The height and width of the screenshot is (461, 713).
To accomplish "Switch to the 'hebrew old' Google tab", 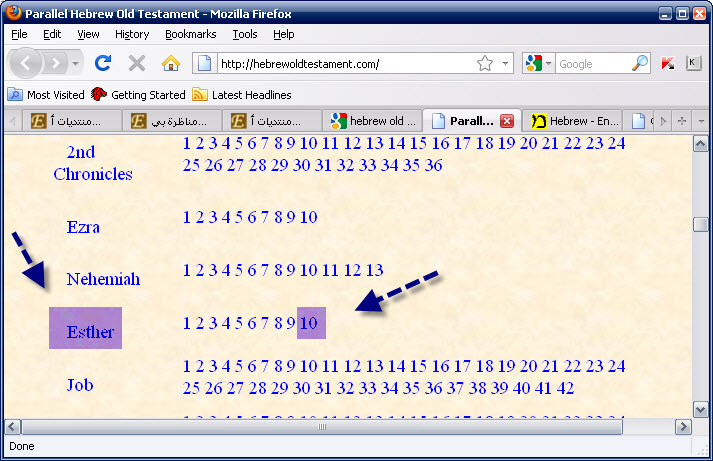I will (x=374, y=121).
